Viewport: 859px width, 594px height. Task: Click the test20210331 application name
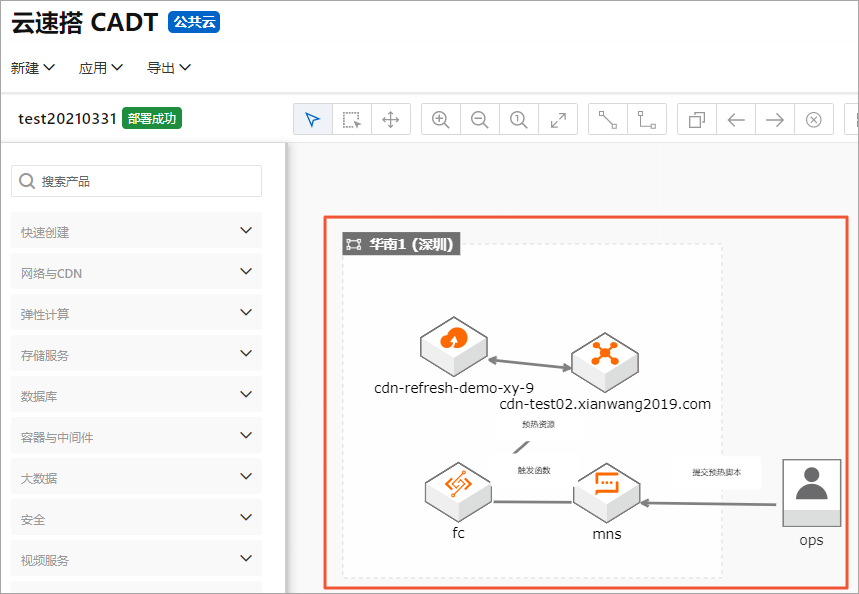pos(67,118)
